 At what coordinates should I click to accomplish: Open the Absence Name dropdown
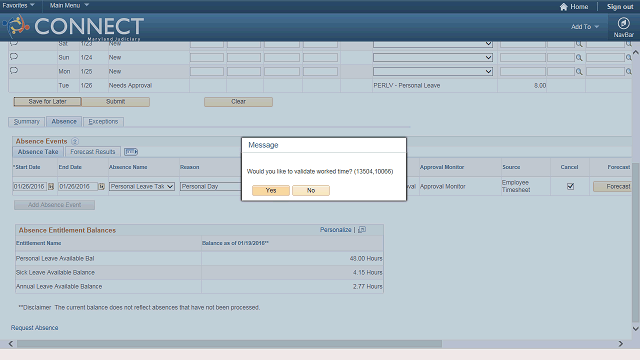[x=142, y=187]
